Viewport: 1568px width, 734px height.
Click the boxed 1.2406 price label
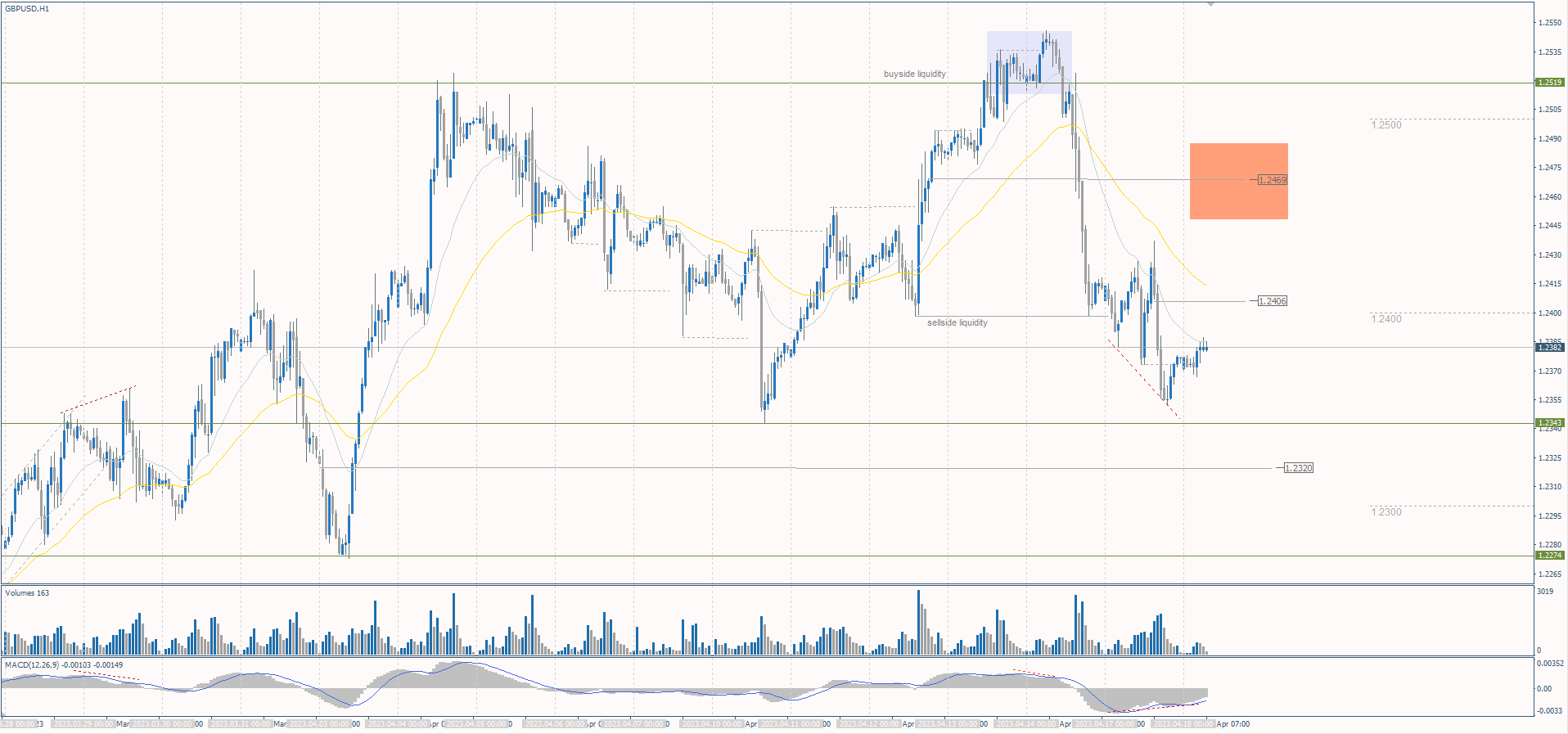(1272, 301)
